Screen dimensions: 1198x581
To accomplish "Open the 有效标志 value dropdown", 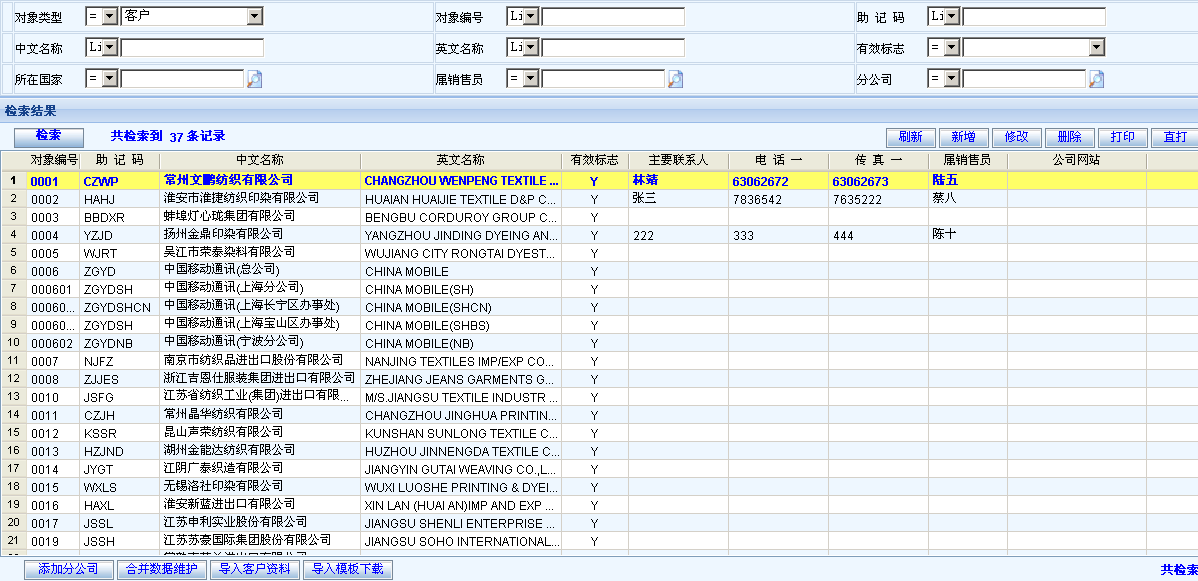I will tap(1097, 47).
